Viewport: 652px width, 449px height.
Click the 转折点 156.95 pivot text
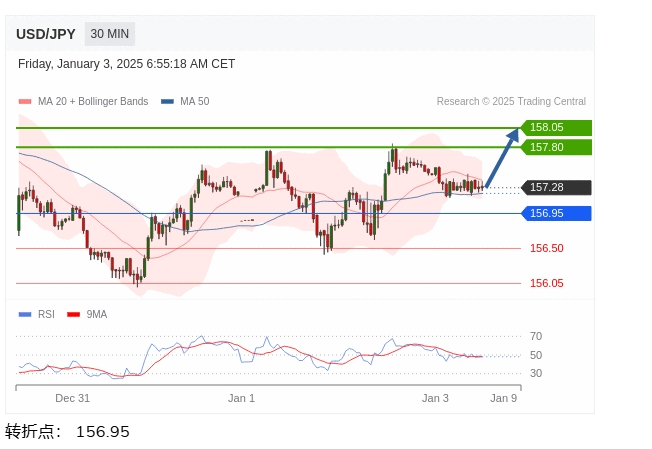coord(67,432)
